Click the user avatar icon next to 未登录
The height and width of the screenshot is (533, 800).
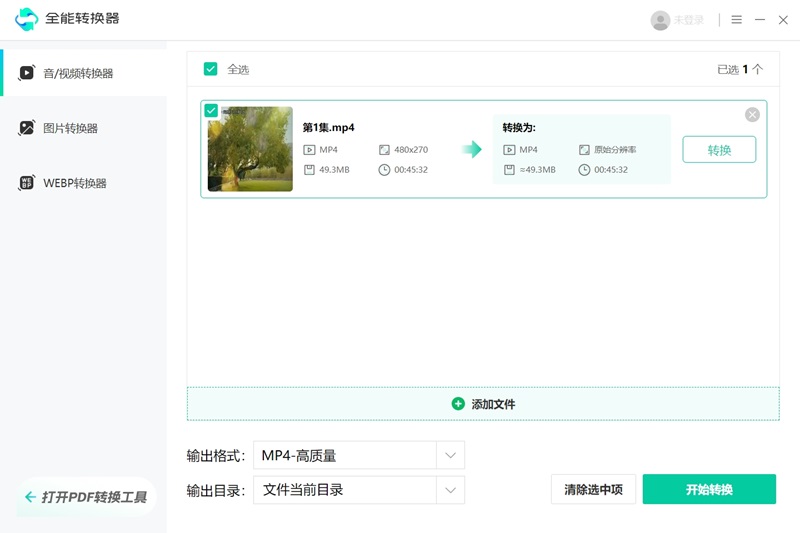click(660, 20)
